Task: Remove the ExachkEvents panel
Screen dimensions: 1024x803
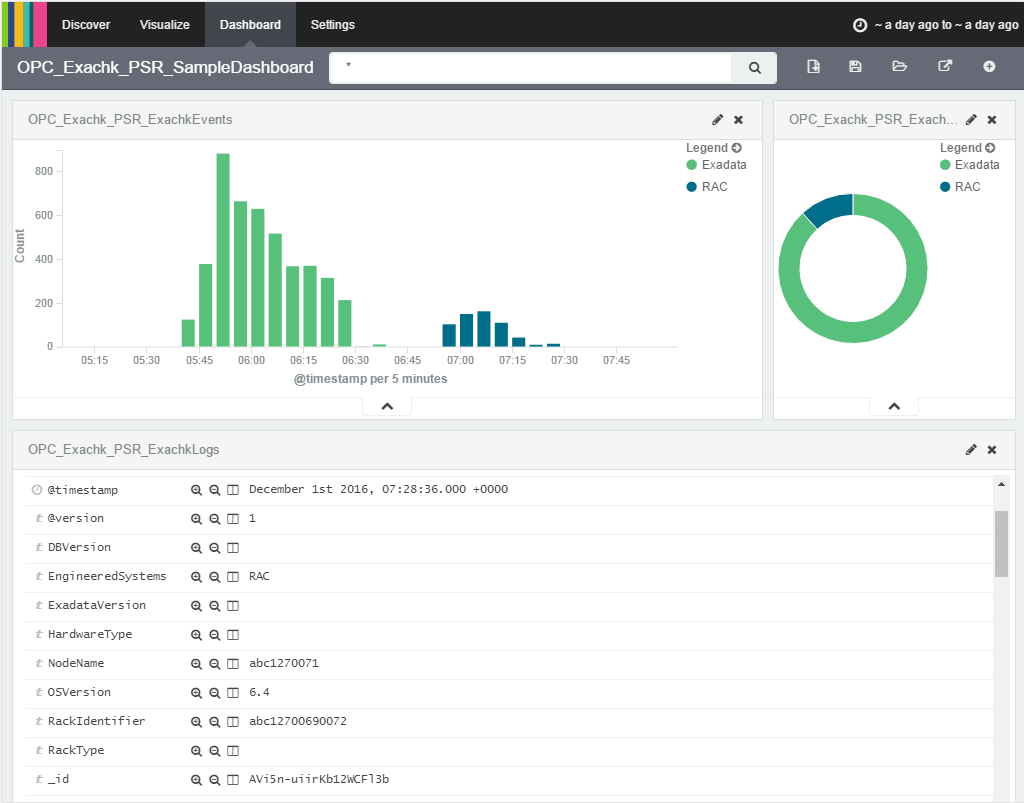Action: [x=739, y=119]
